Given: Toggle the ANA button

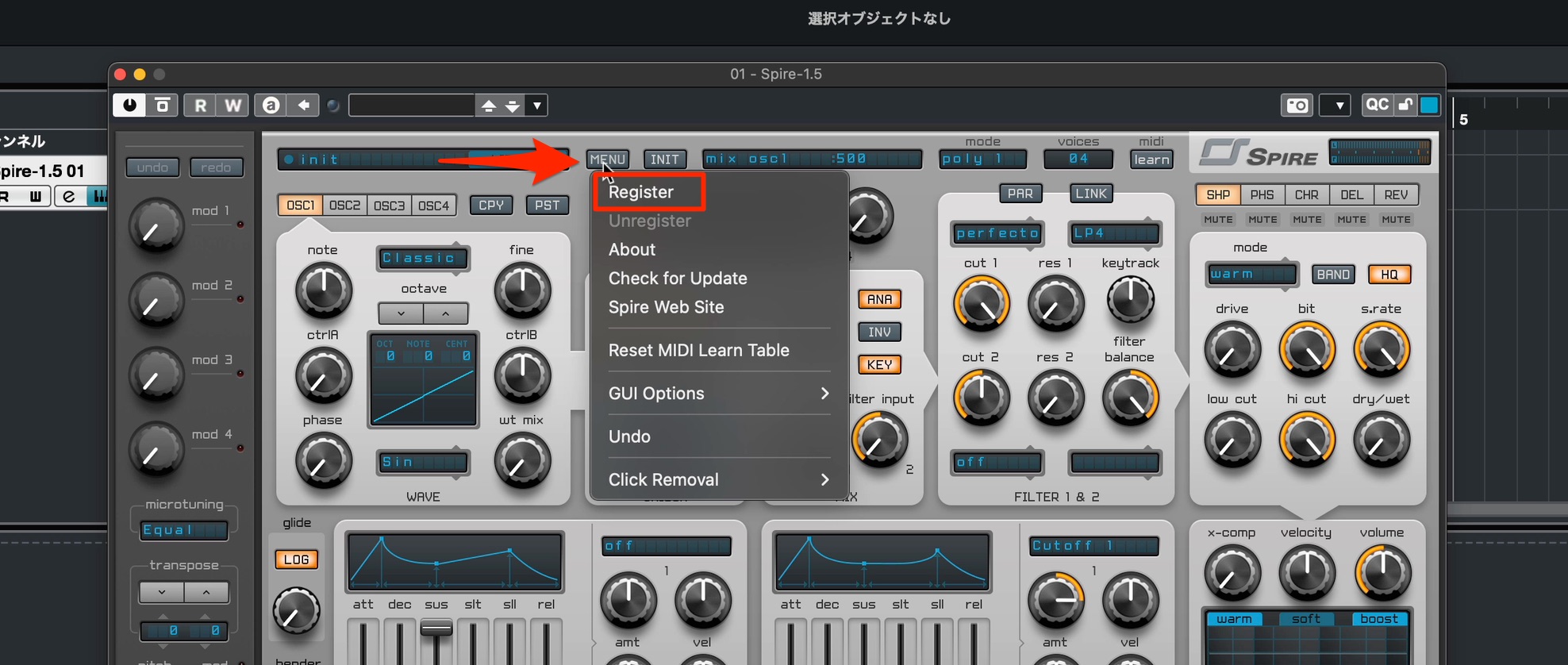Looking at the screenshot, I should point(879,299).
